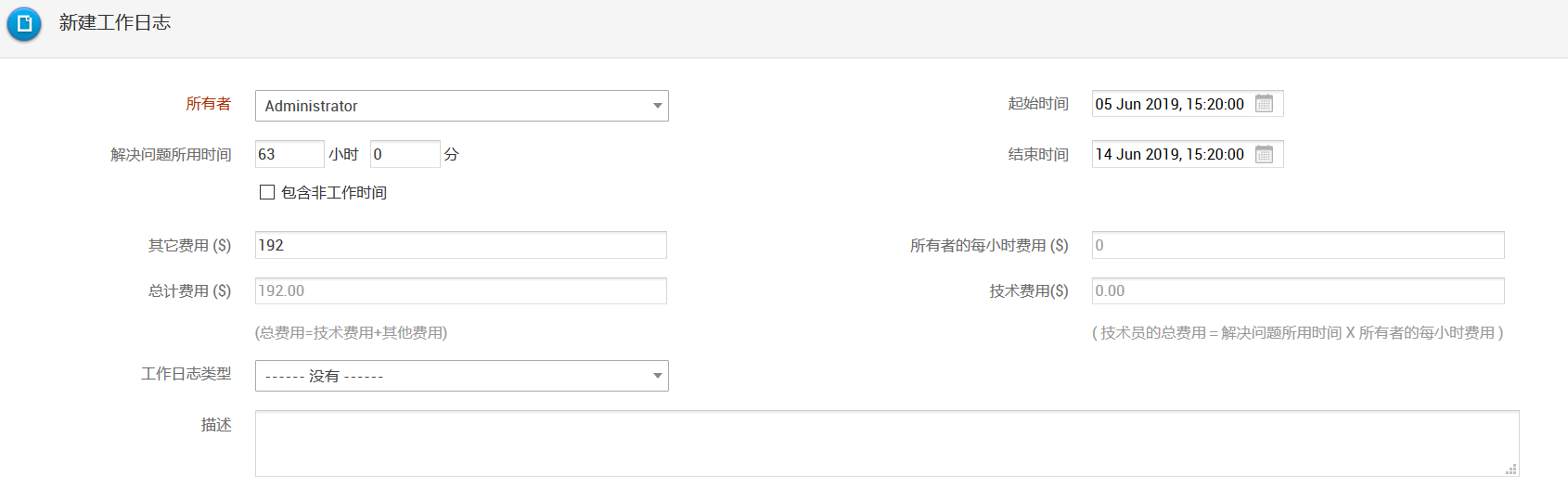Viewport: 1568px width, 489px height.
Task: Click the 所有者 label in red
Action: click(208, 104)
